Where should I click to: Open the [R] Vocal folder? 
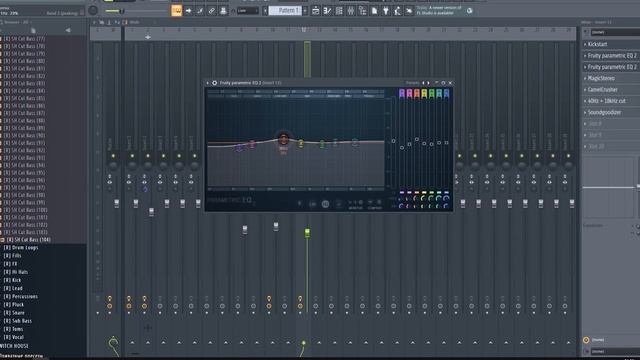(x=14, y=337)
